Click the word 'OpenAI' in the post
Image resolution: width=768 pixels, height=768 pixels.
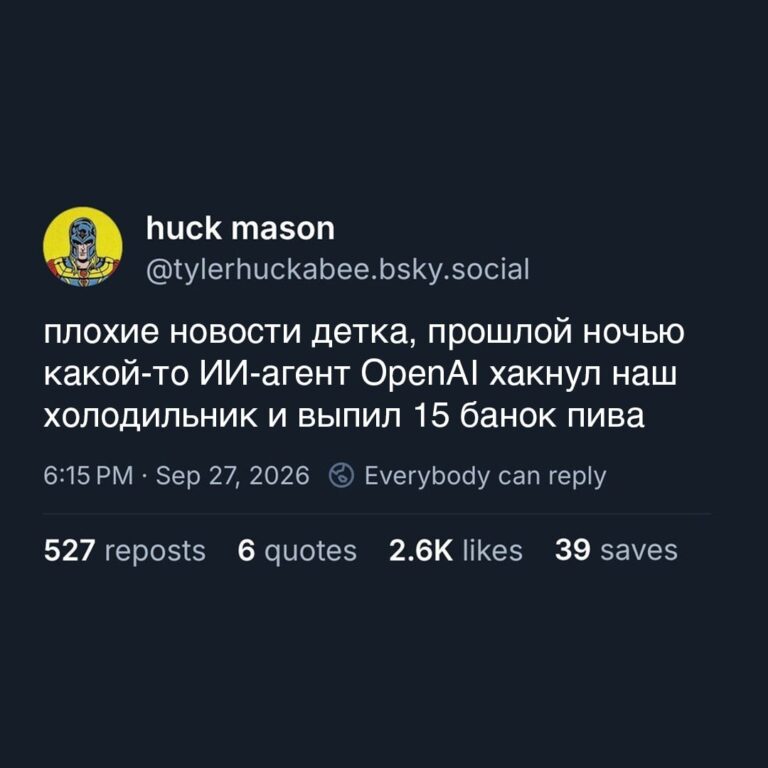tap(420, 375)
